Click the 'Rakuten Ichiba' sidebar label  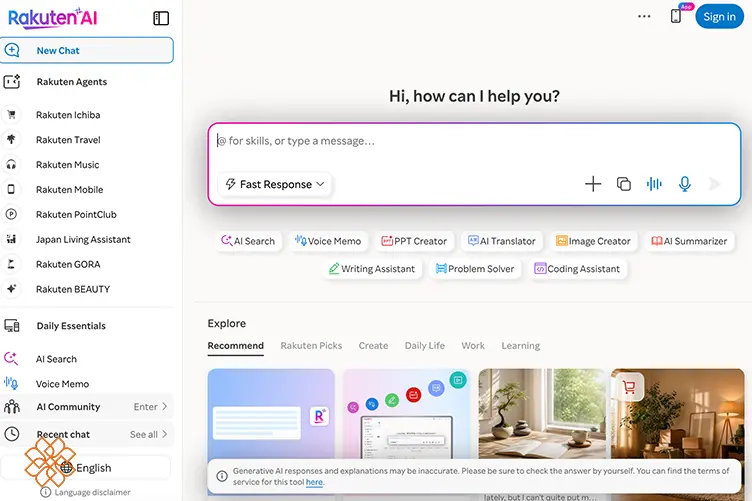68,115
